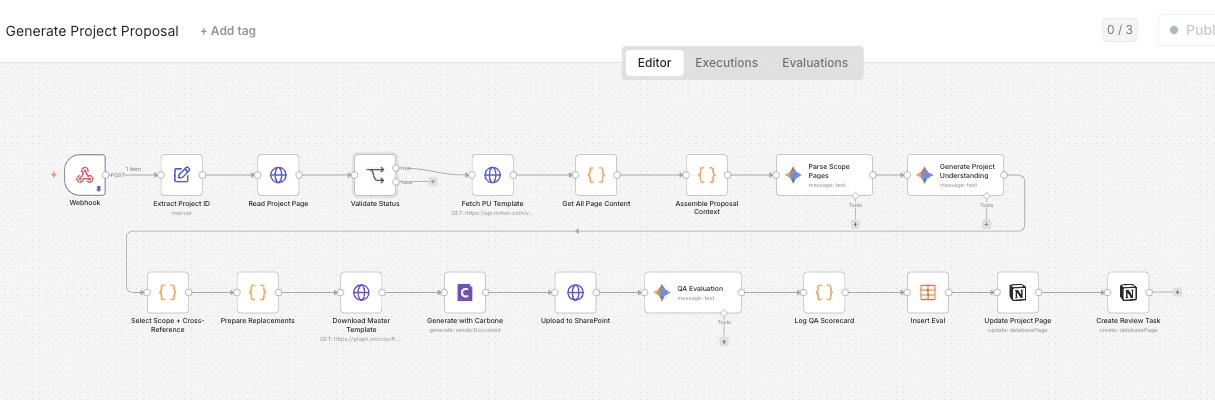Click the Insert Eval label
Viewport: 1215px width, 400px height.
point(927,321)
